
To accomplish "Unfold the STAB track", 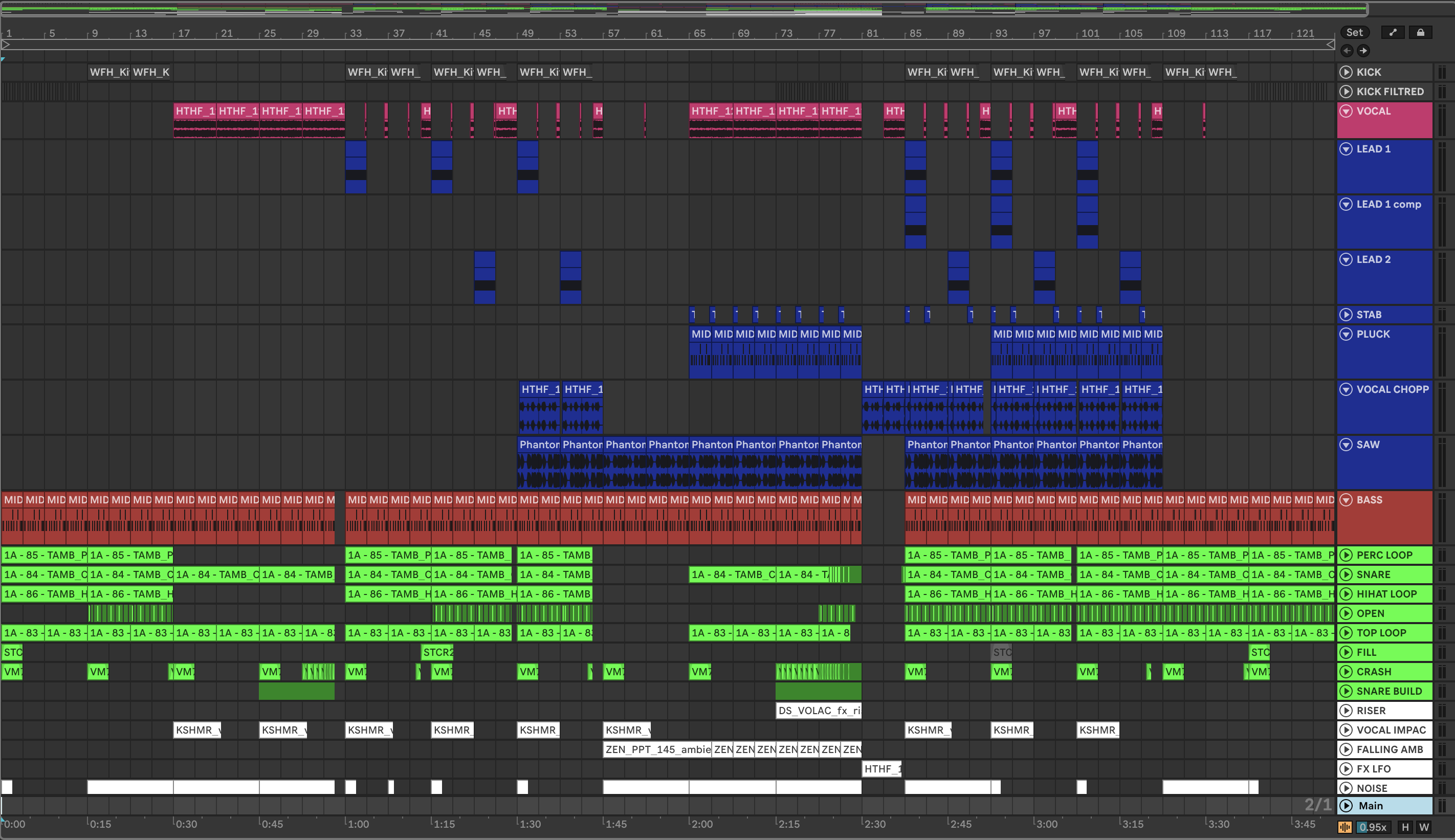I will (x=1346, y=315).
